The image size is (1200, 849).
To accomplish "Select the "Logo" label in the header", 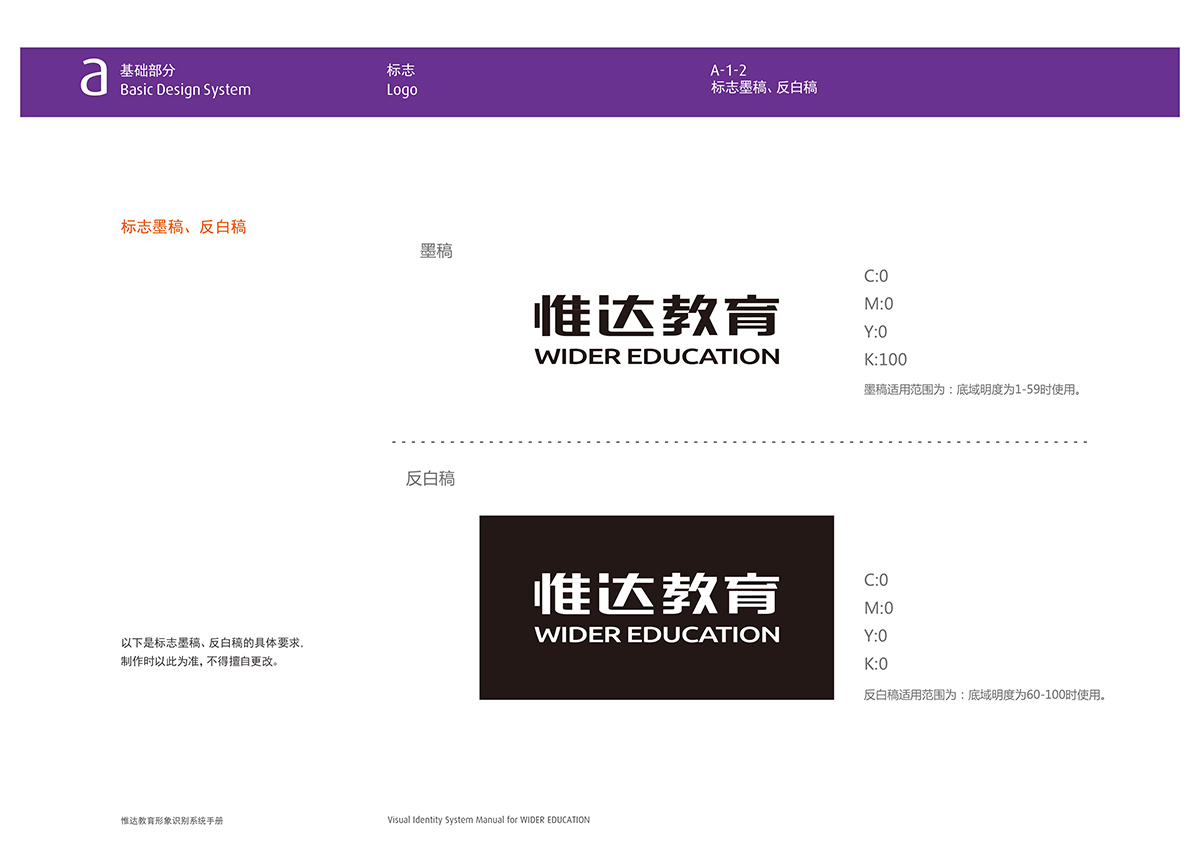I will pyautogui.click(x=402, y=90).
